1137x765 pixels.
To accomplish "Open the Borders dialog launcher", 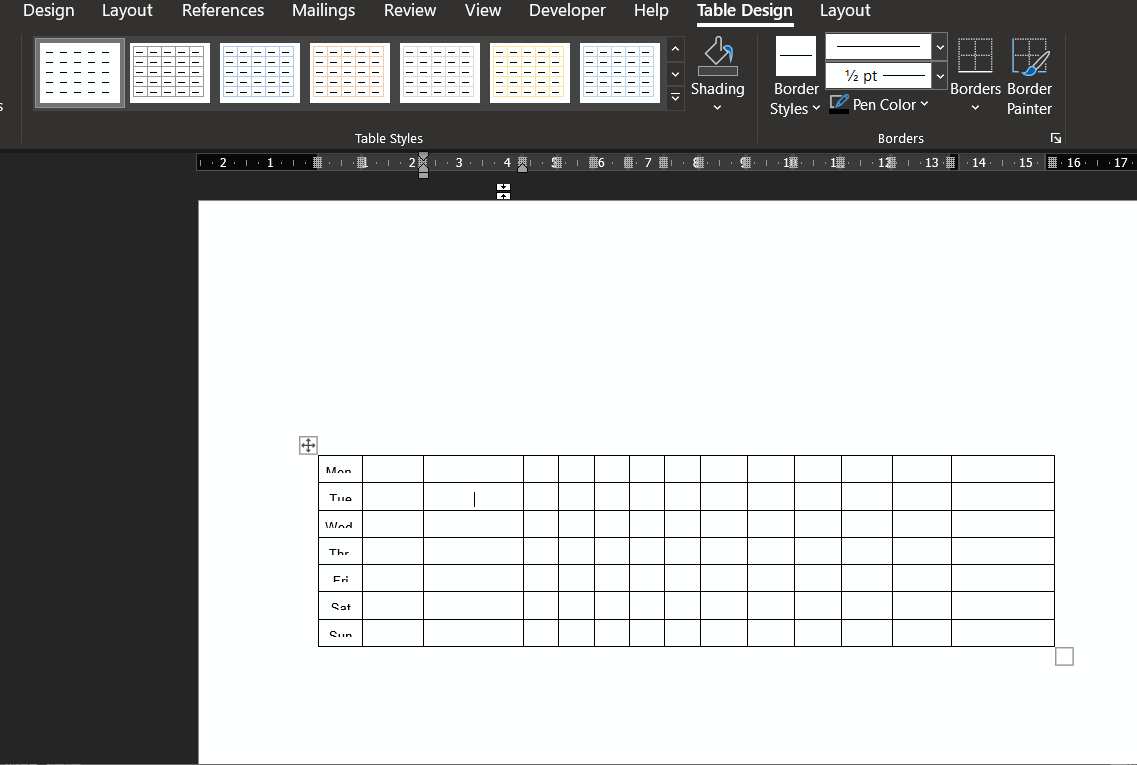I will [x=1056, y=138].
